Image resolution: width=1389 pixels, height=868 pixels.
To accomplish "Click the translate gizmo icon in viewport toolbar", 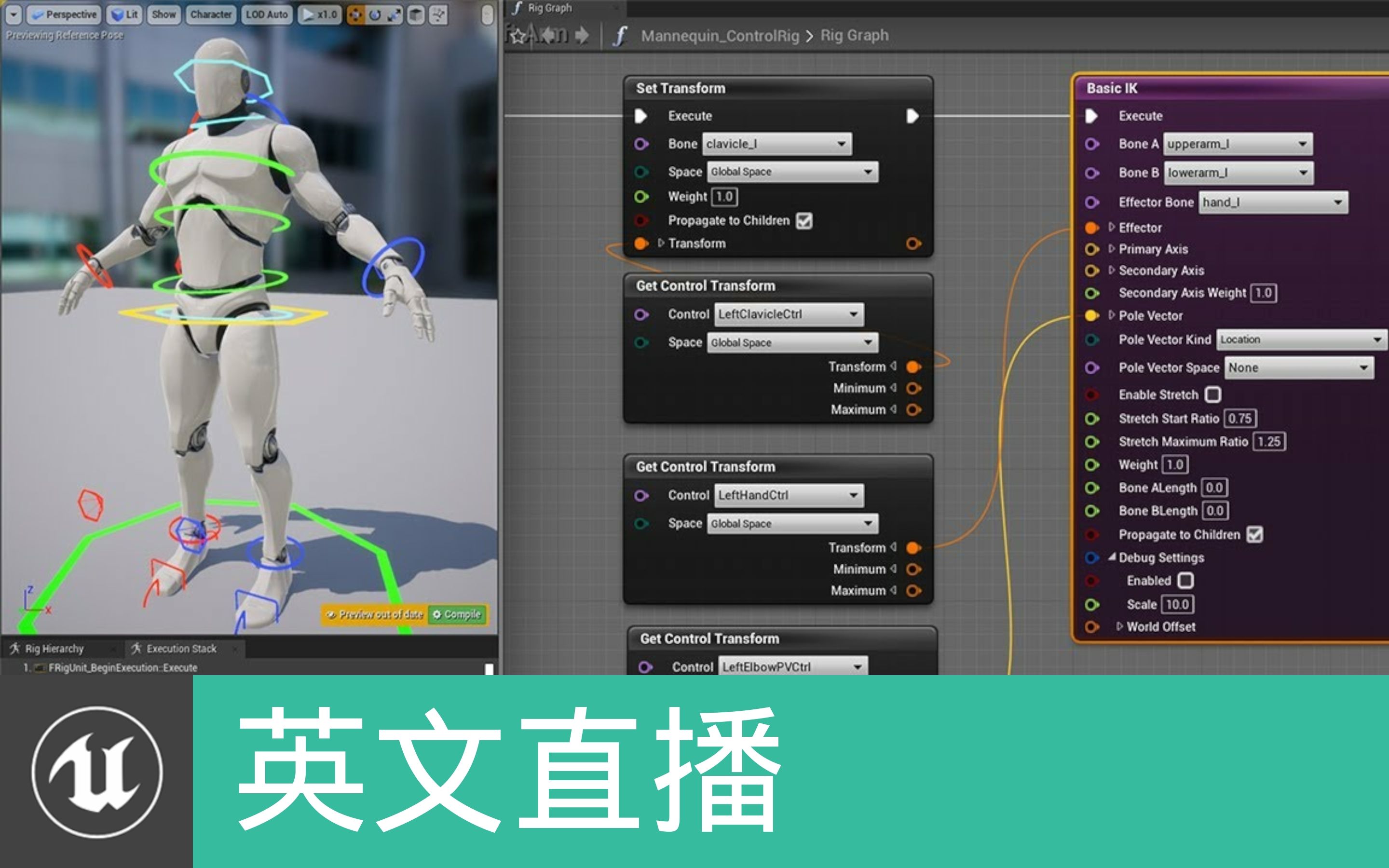I will click(x=356, y=15).
